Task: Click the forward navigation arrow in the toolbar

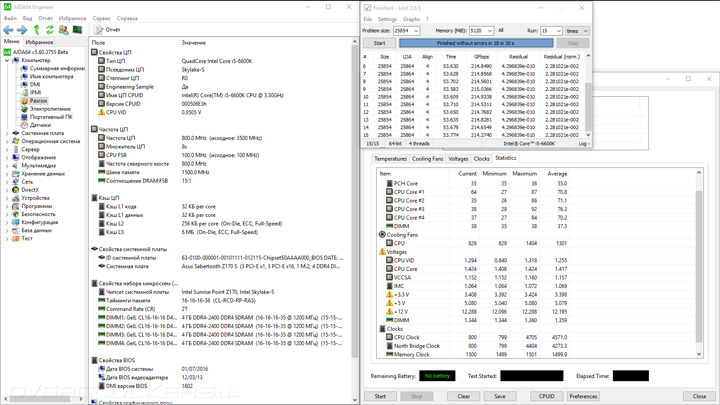Action: tap(21, 30)
